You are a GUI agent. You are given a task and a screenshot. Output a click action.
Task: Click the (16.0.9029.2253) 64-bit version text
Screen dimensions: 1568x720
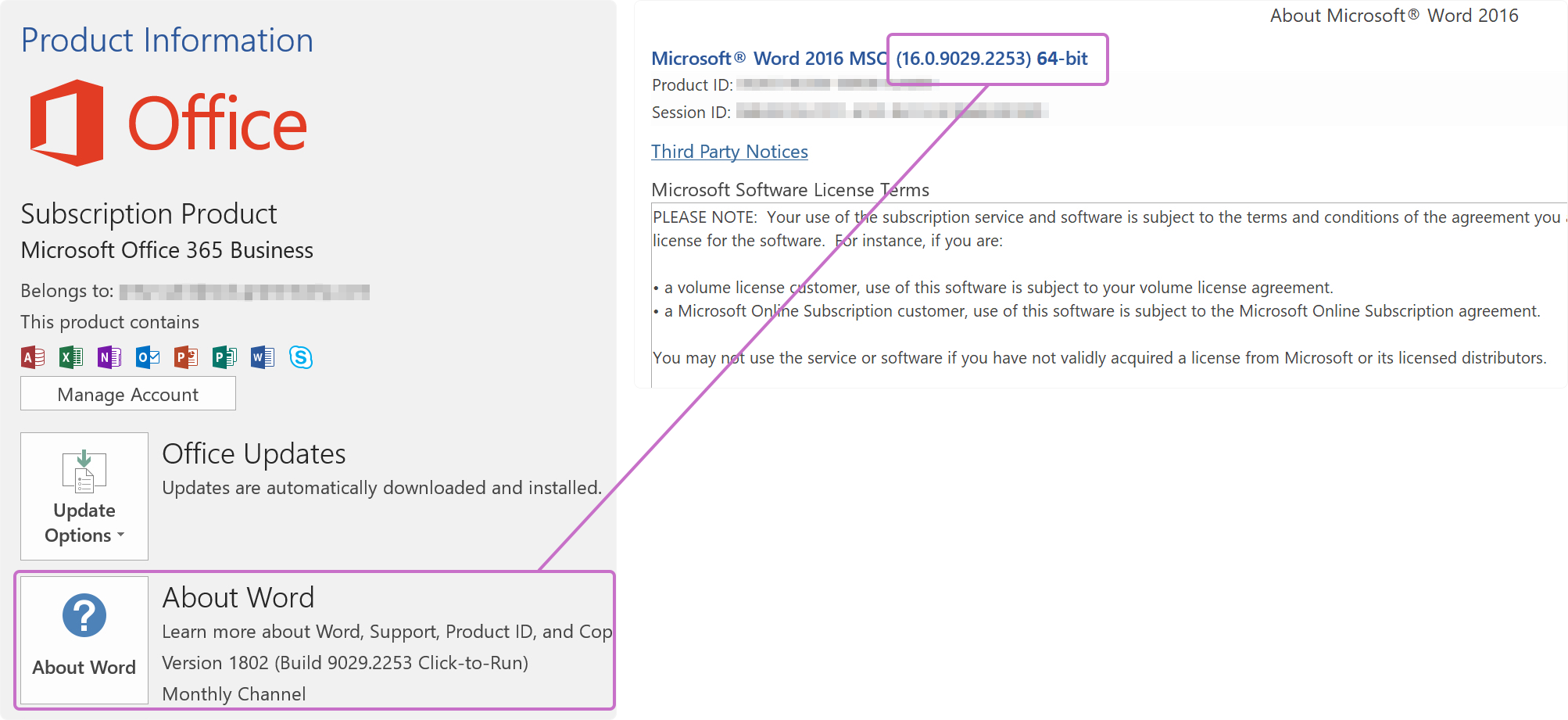tap(992, 59)
